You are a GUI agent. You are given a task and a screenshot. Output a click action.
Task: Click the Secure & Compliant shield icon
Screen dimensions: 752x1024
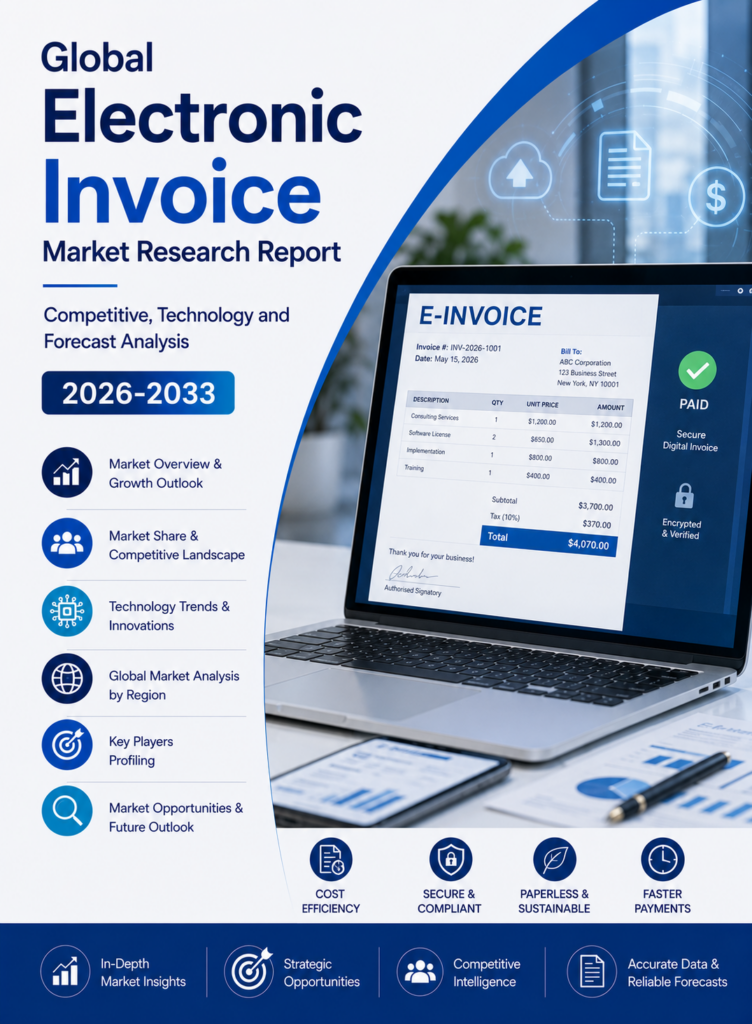(450, 859)
